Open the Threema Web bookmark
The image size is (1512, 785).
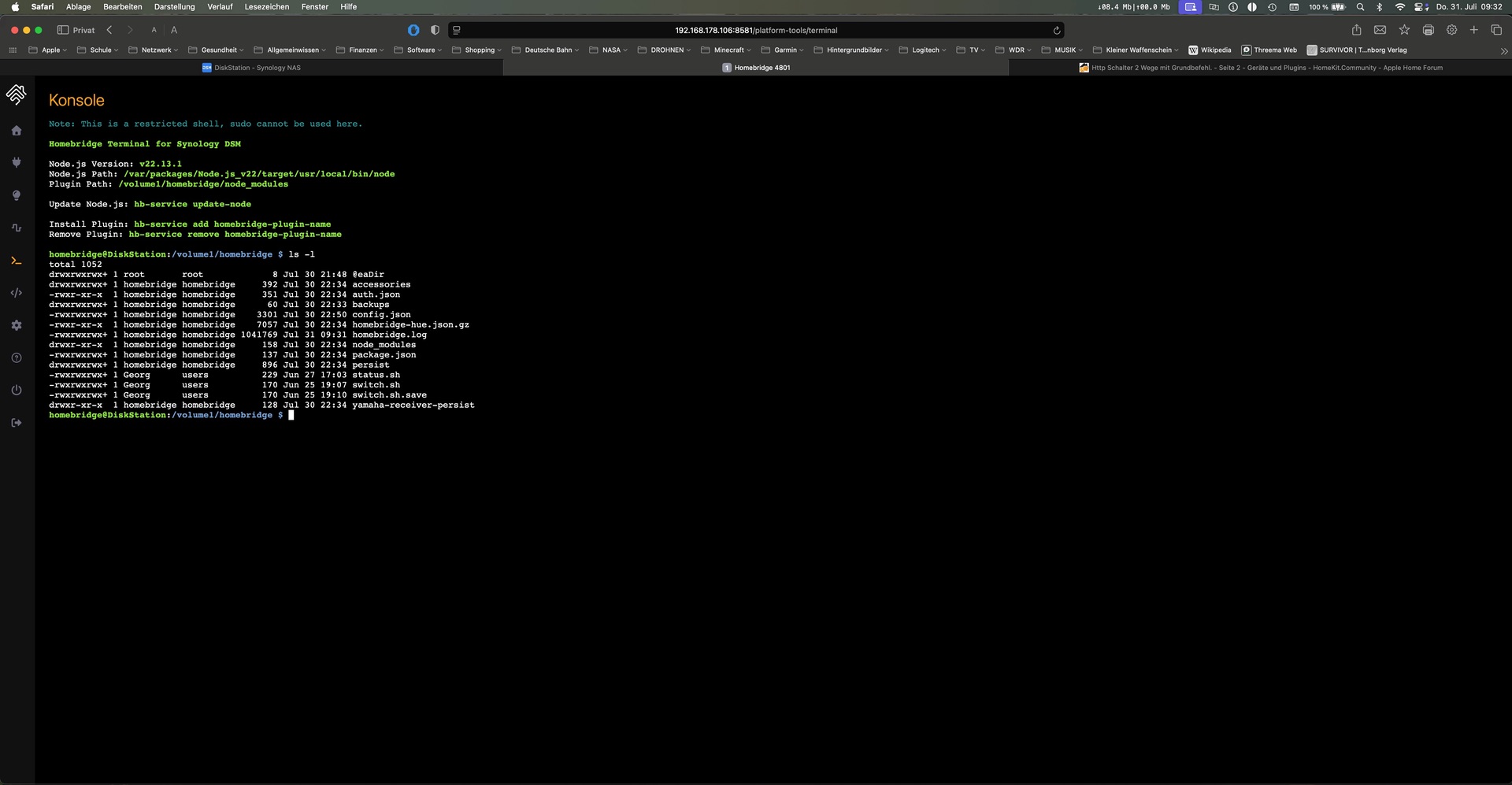pyautogui.click(x=1269, y=50)
